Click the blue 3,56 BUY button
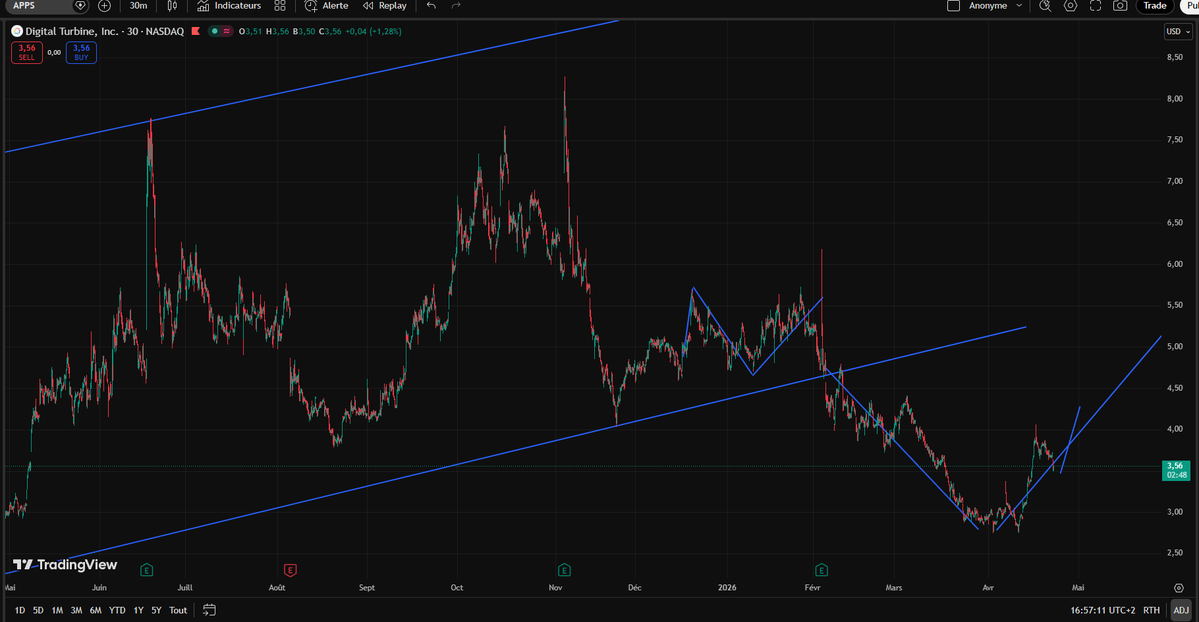This screenshot has height=622, width=1199. pos(81,52)
